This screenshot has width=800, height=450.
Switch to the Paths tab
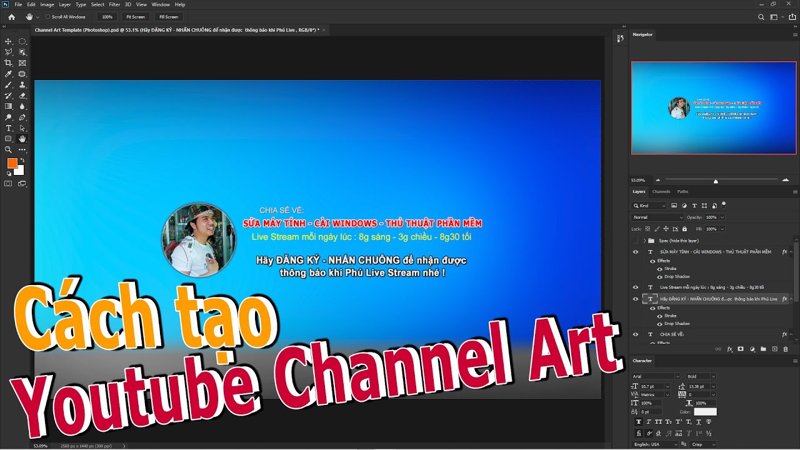pos(683,192)
